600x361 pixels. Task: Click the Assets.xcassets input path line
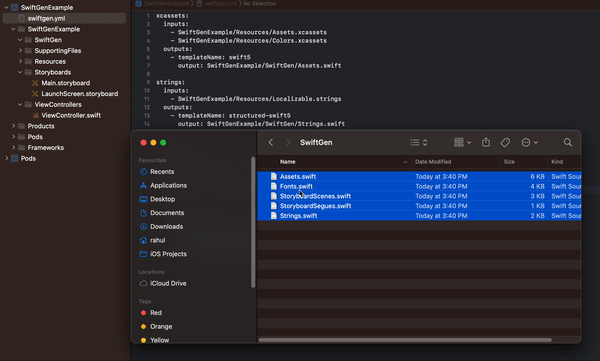[249, 33]
